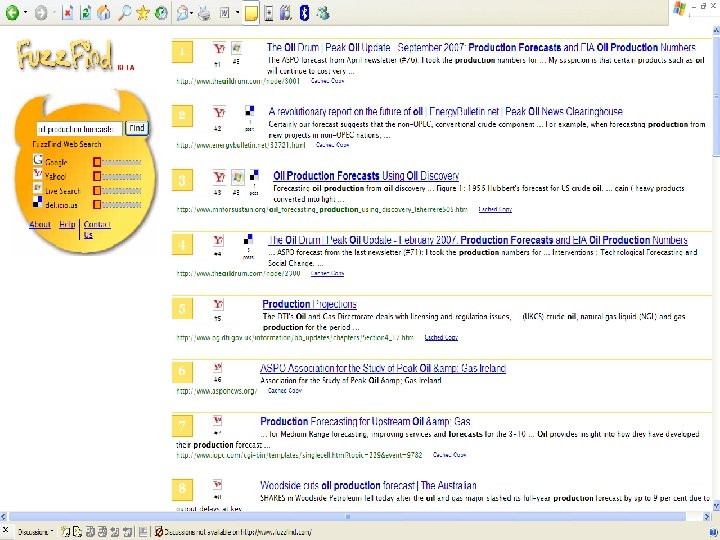Click the Stop page loading icon

(68, 13)
